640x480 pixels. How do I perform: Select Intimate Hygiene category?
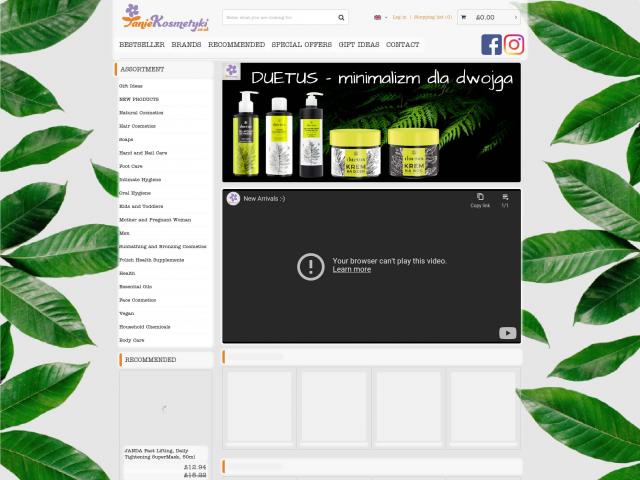[x=140, y=180]
